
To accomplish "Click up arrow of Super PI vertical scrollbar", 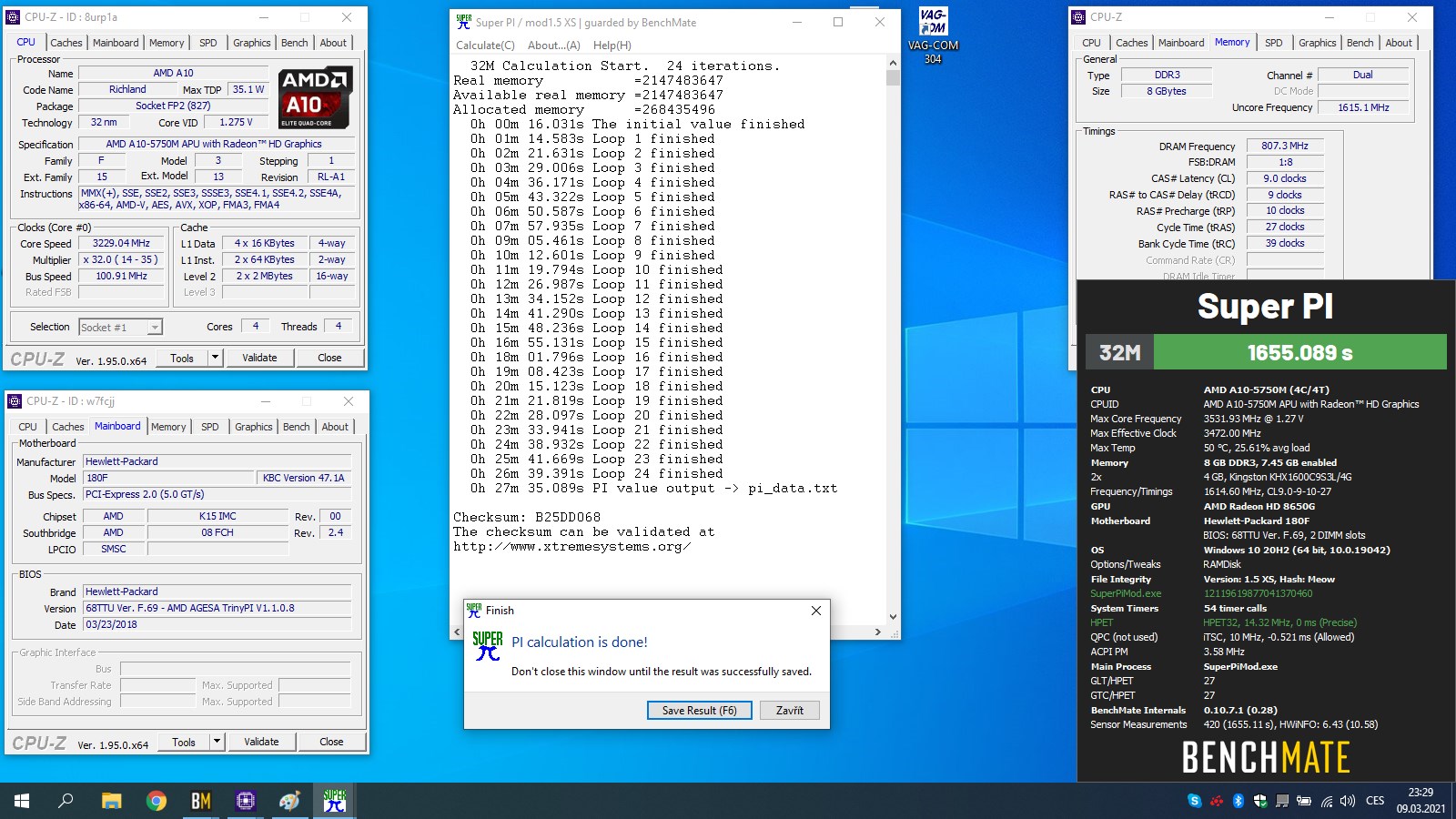I will [893, 63].
